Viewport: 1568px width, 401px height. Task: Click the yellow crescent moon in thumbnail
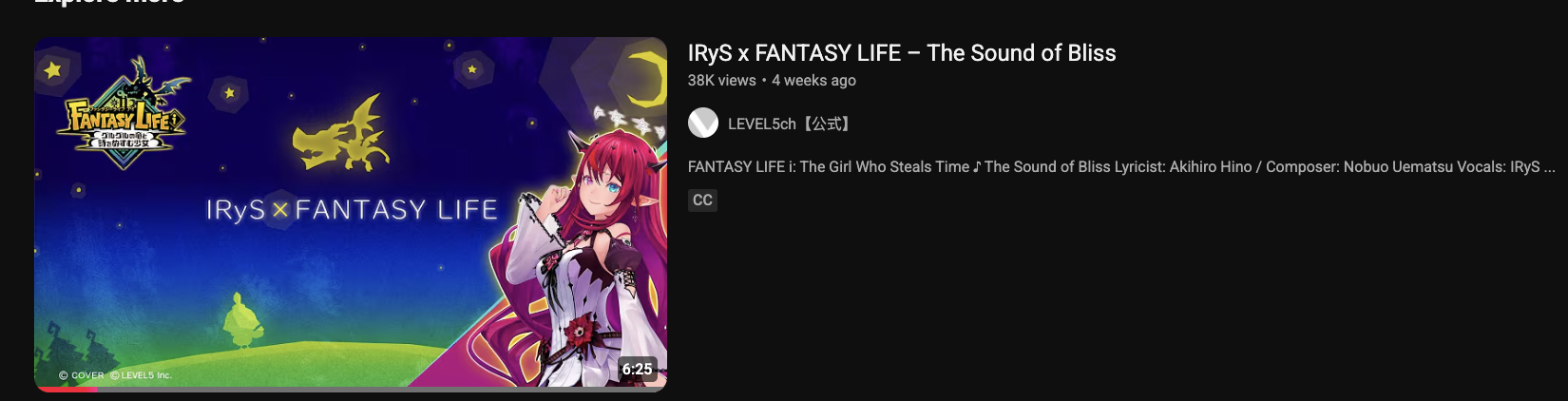coord(643,79)
